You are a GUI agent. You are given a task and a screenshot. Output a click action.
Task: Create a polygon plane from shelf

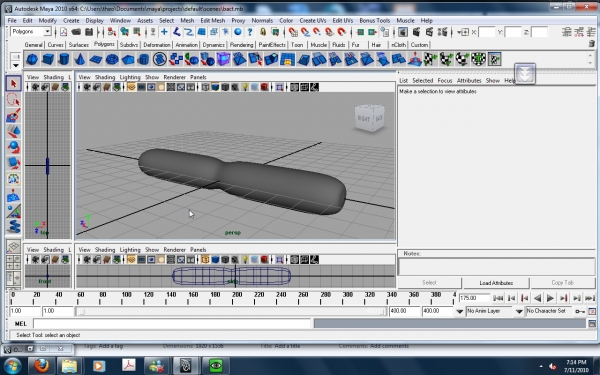96,59
